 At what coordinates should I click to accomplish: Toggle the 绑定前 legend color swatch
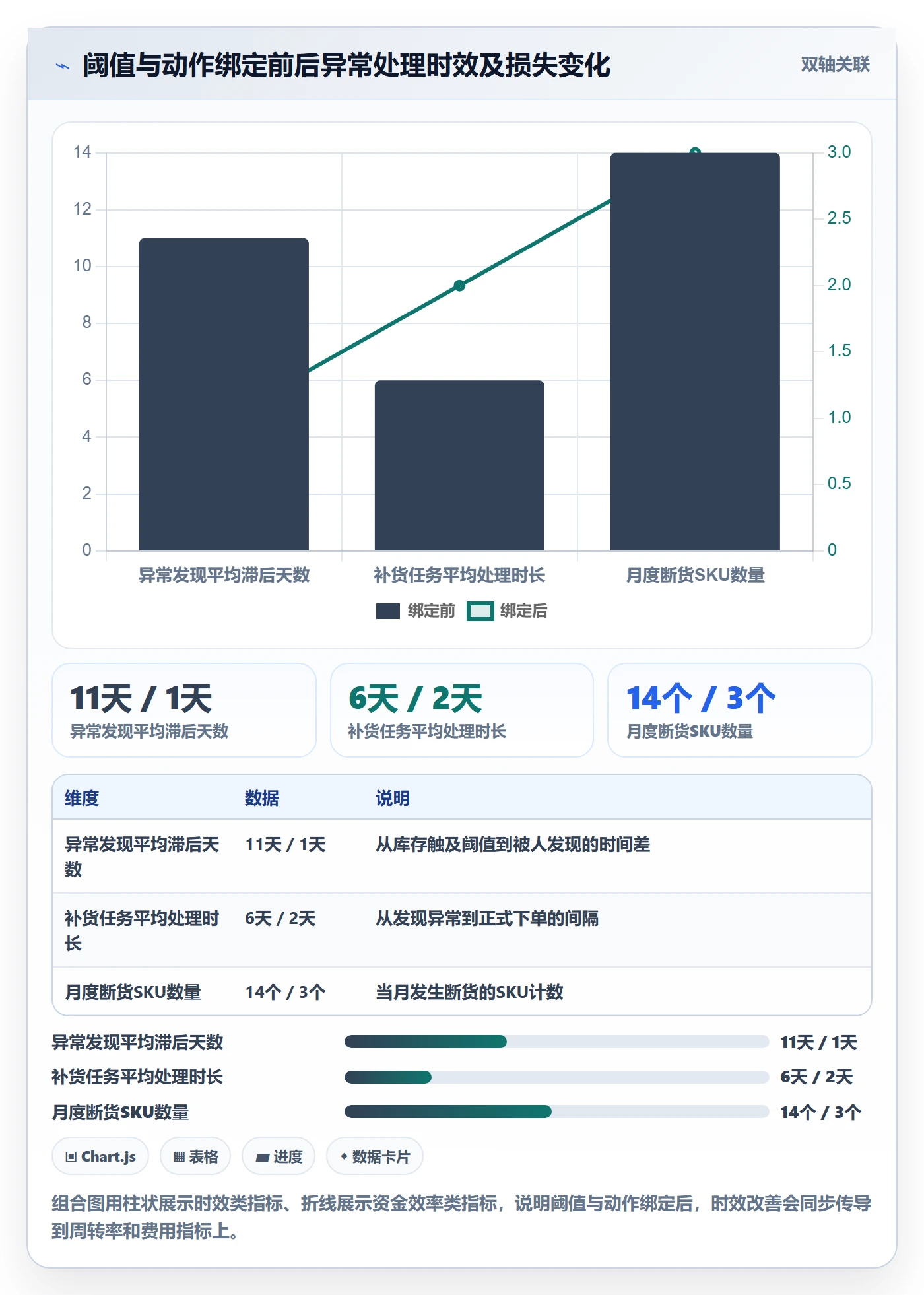(x=388, y=611)
